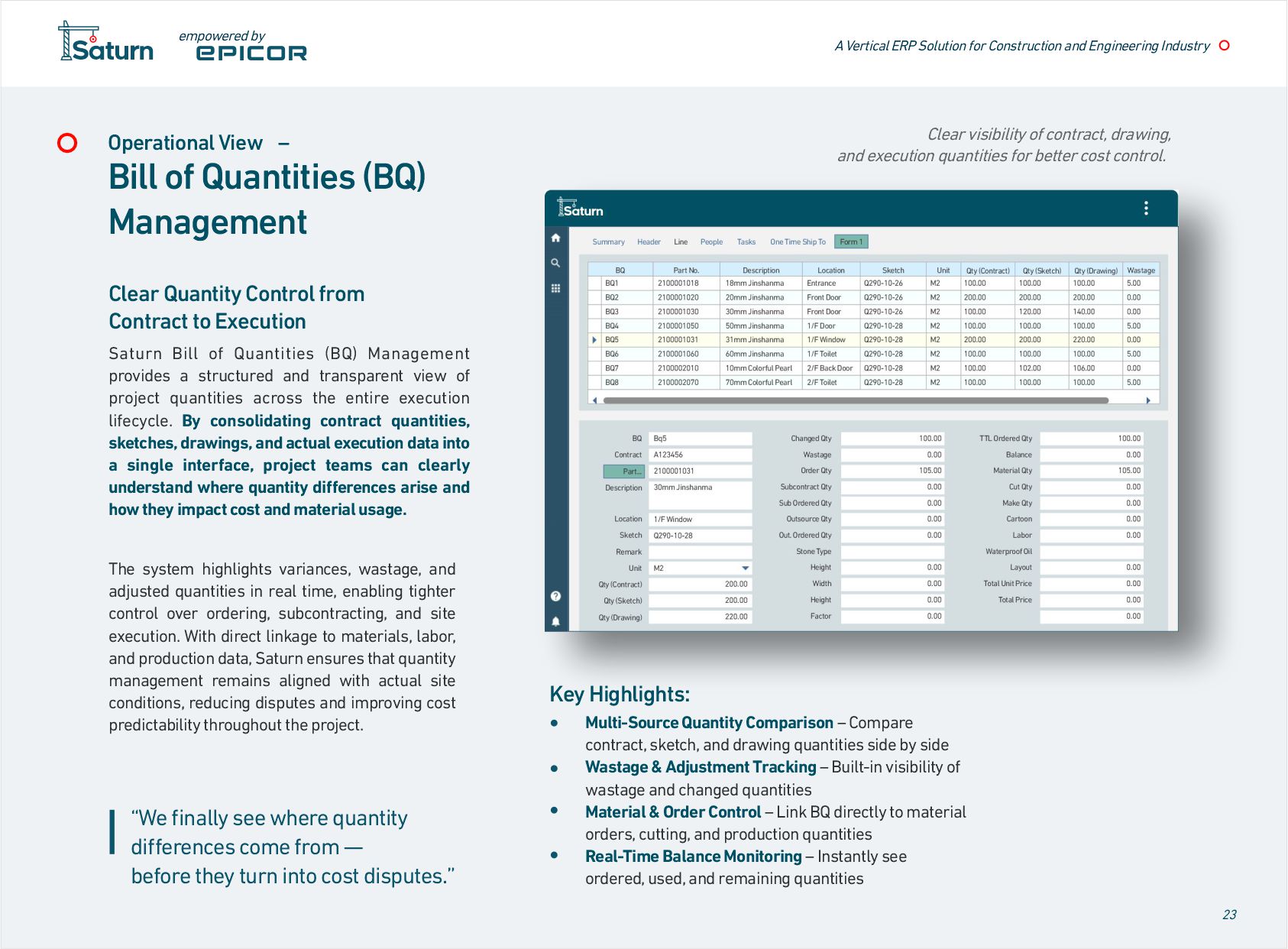The image size is (1288, 949).
Task: Click the Saturn logo in app header
Action: click(x=581, y=208)
